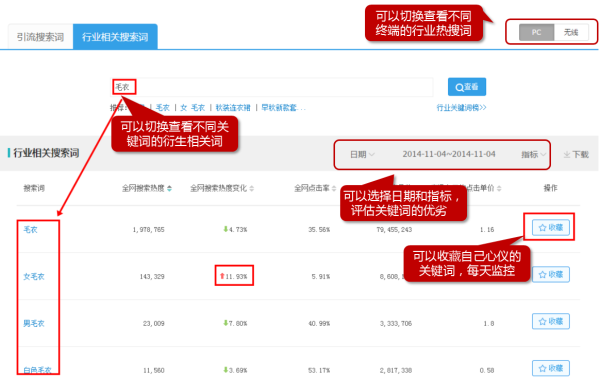Expand the 指标 dropdown
This screenshot has width=600, height=381.
point(533,155)
